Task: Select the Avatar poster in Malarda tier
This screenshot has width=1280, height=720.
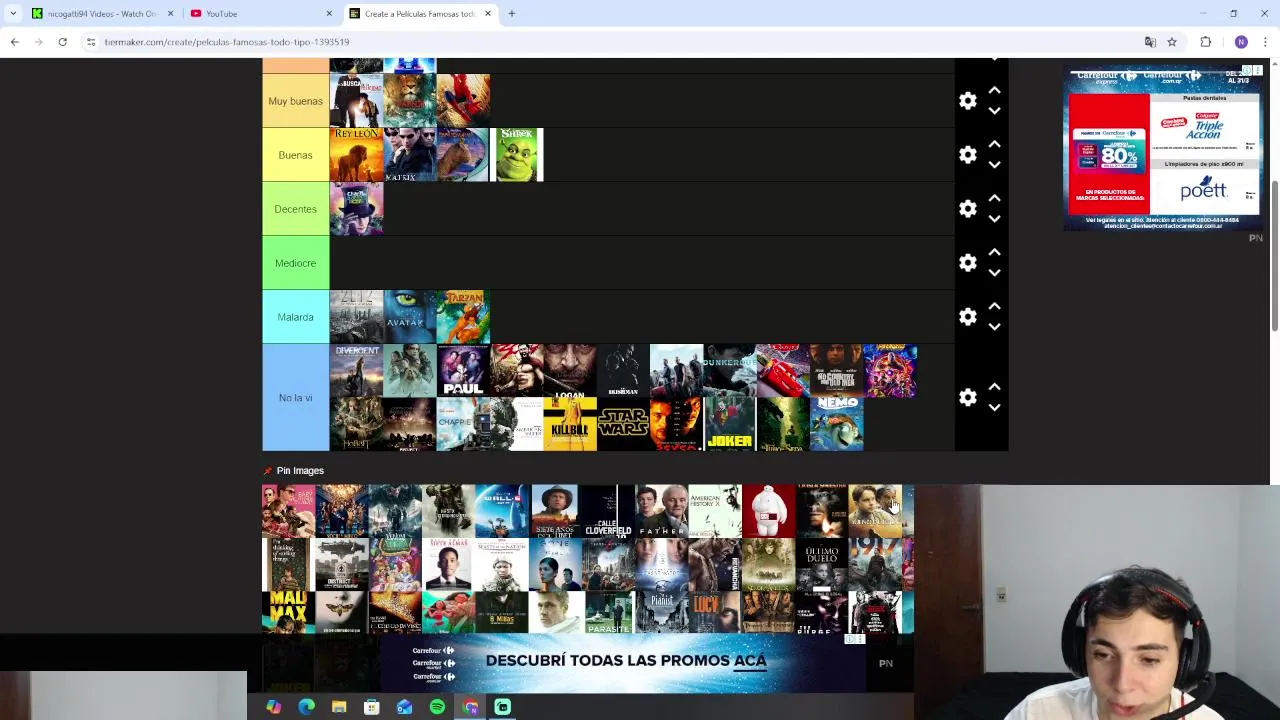Action: coord(410,317)
